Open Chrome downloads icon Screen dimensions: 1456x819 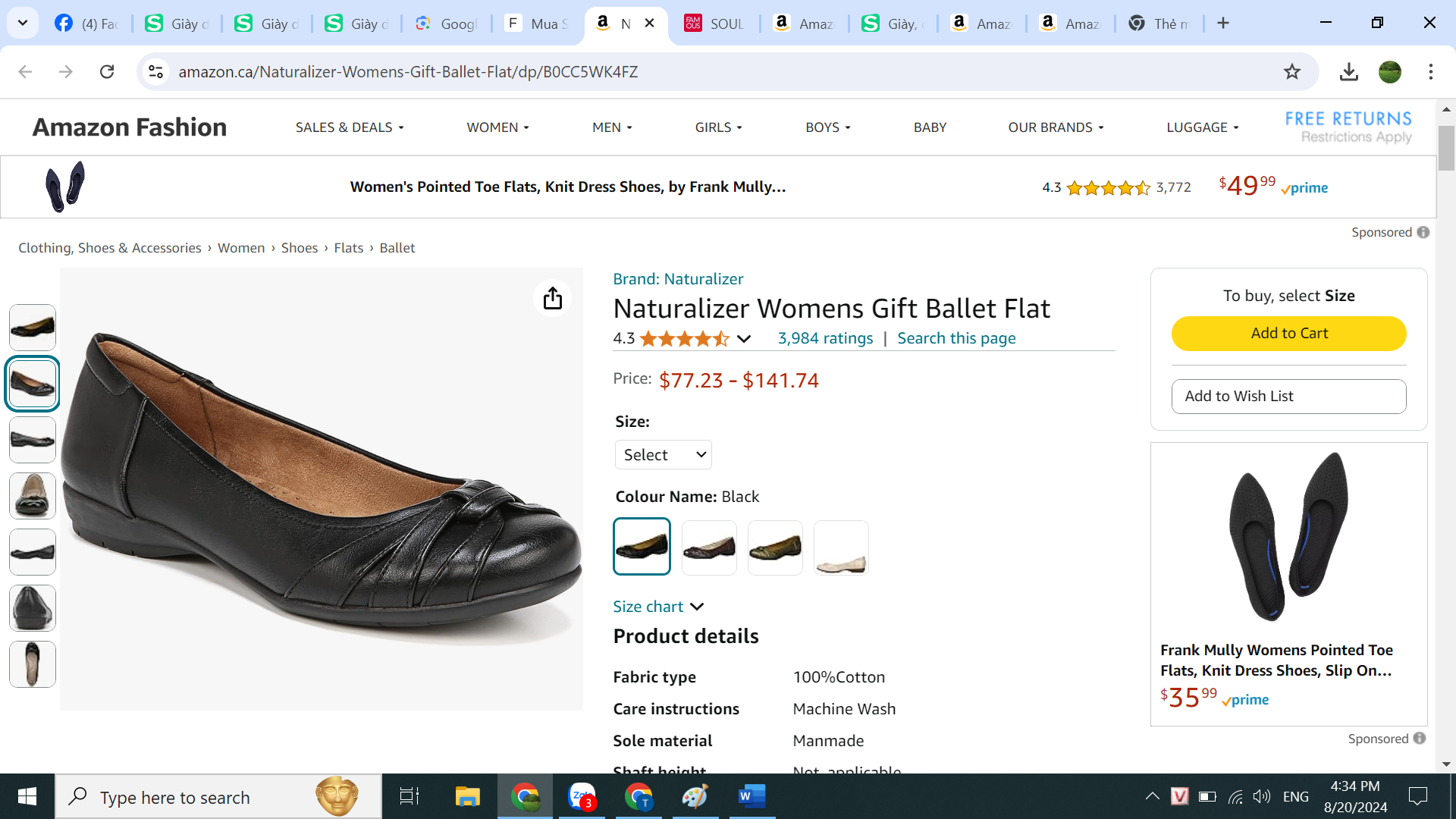[x=1348, y=71]
